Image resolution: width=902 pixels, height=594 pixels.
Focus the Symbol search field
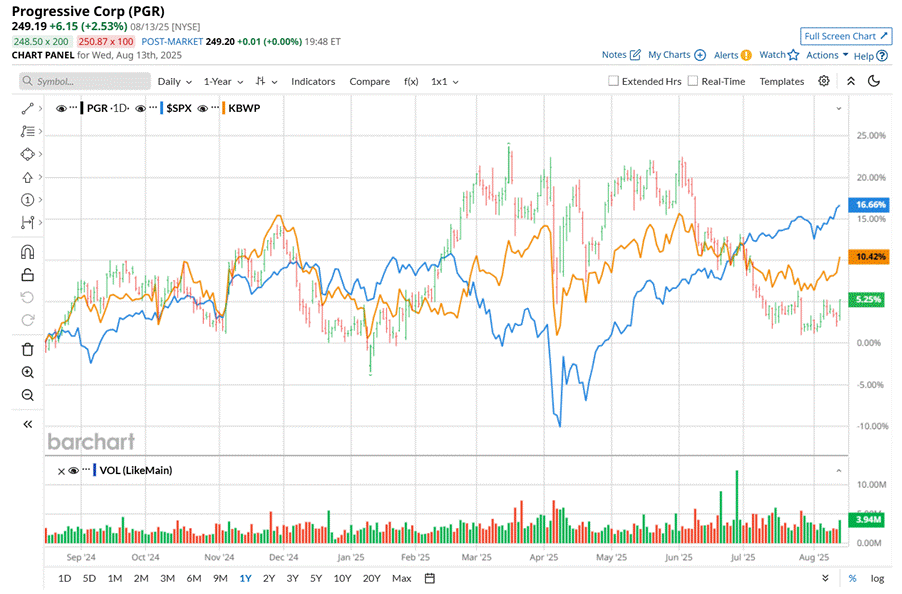tap(85, 81)
